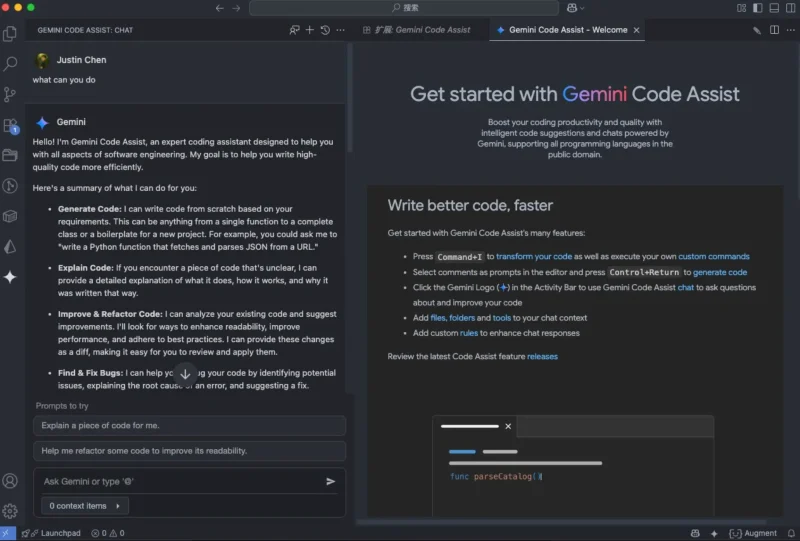Open the chat feedback person icon
Image resolution: width=800 pixels, height=541 pixels.
click(x=294, y=30)
